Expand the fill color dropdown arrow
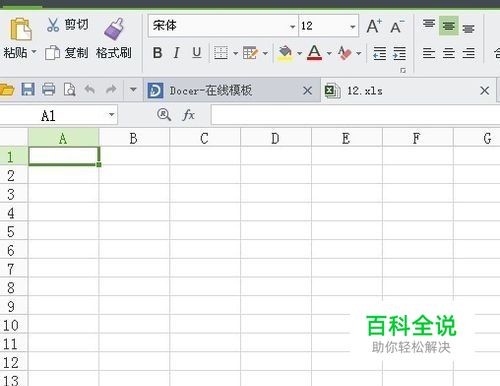Image resolution: width=500 pixels, height=386 pixels. [299, 53]
